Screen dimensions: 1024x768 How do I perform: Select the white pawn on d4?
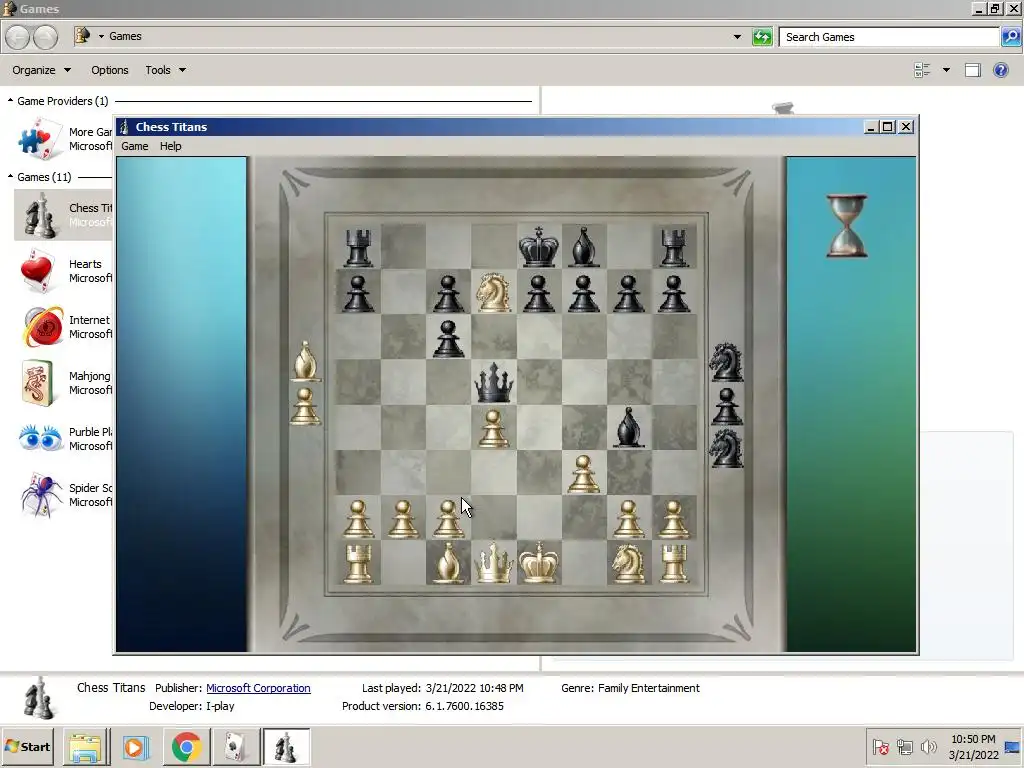click(x=493, y=428)
